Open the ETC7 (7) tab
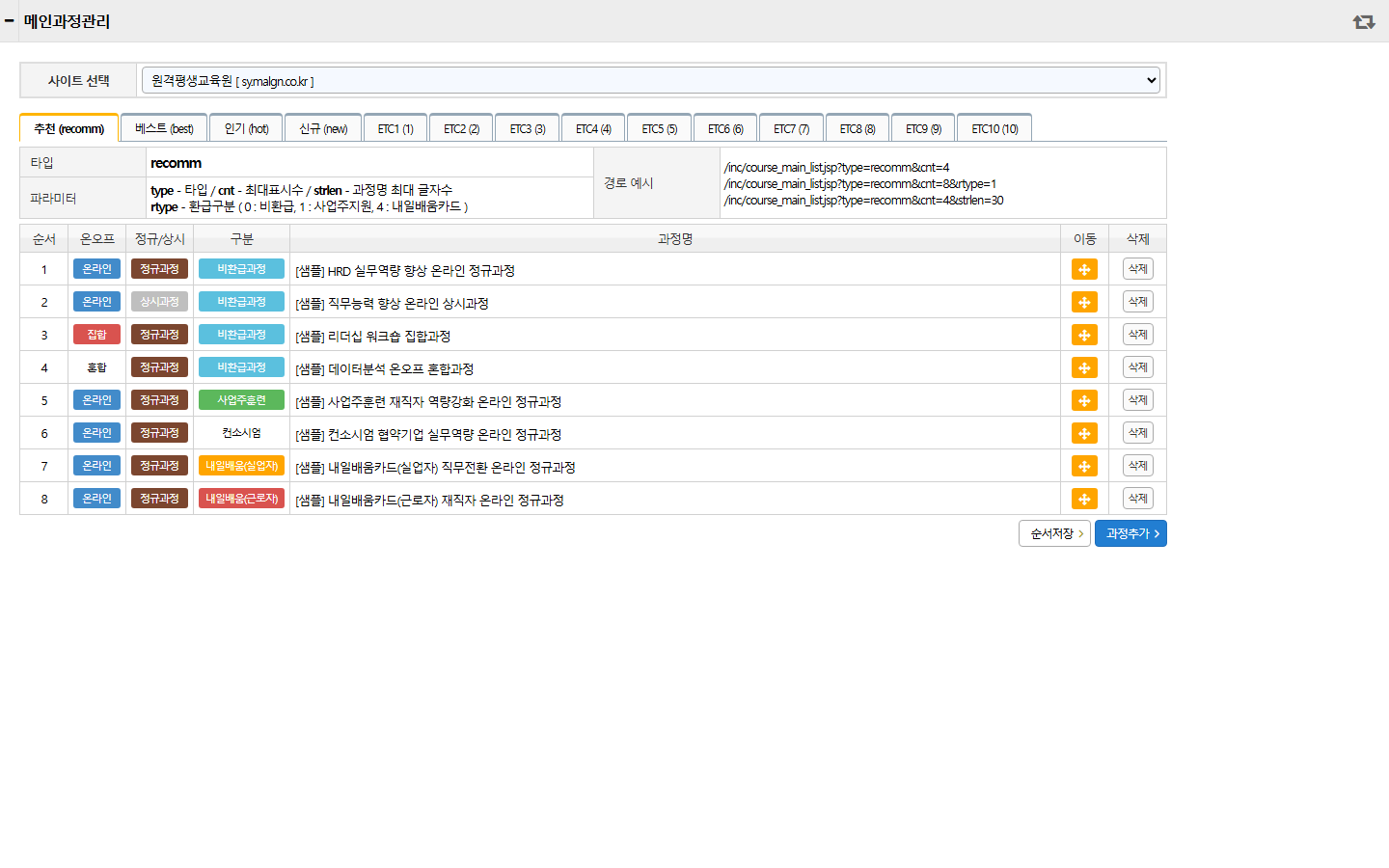This screenshot has height=868, width=1389. click(791, 128)
